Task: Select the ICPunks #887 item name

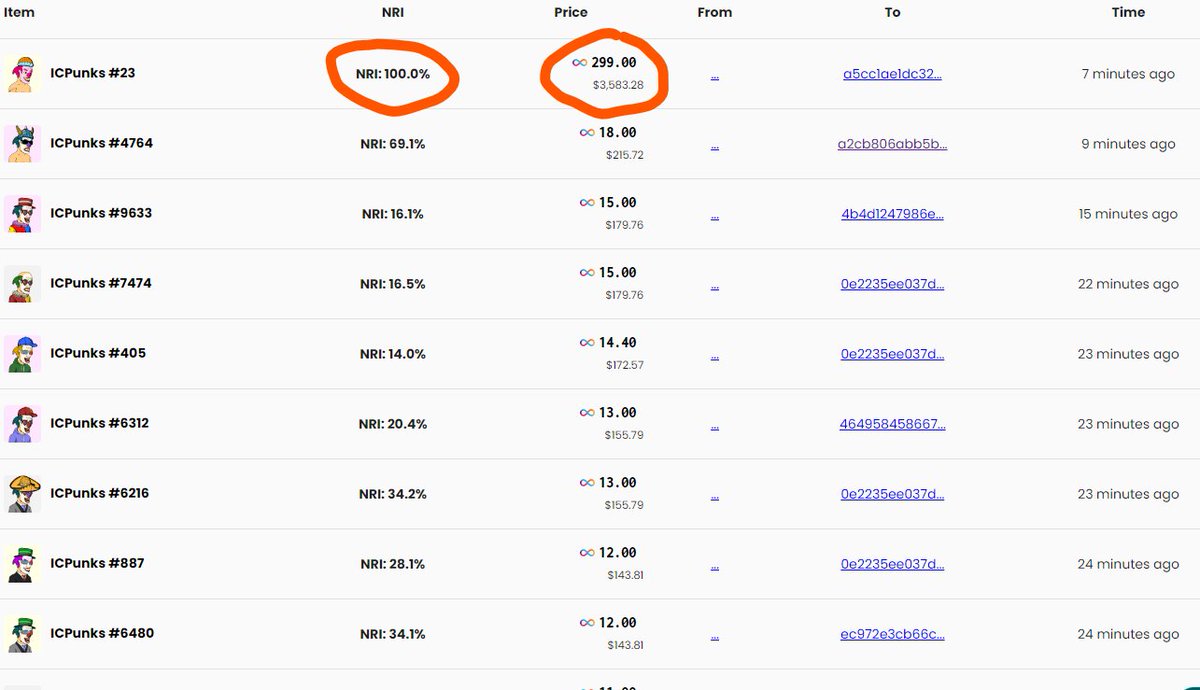Action: pos(97,563)
